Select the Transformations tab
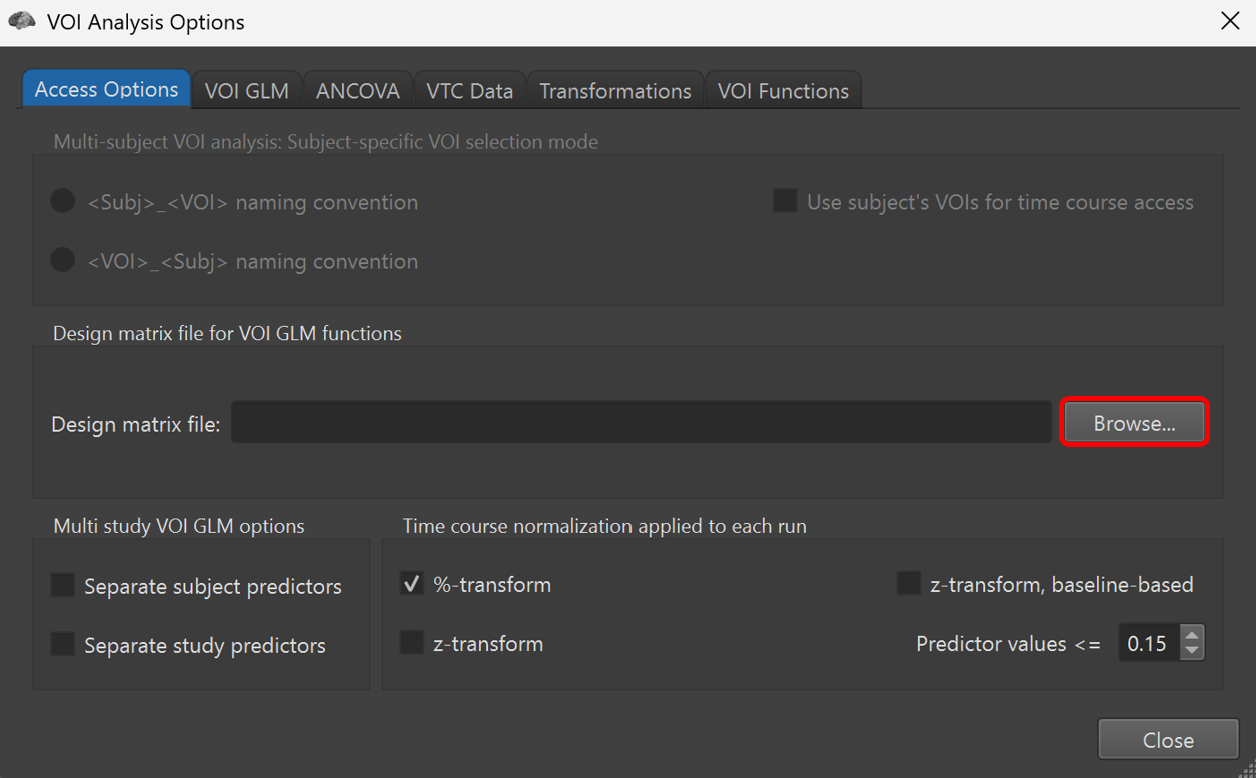The width and height of the screenshot is (1256, 778). (615, 91)
